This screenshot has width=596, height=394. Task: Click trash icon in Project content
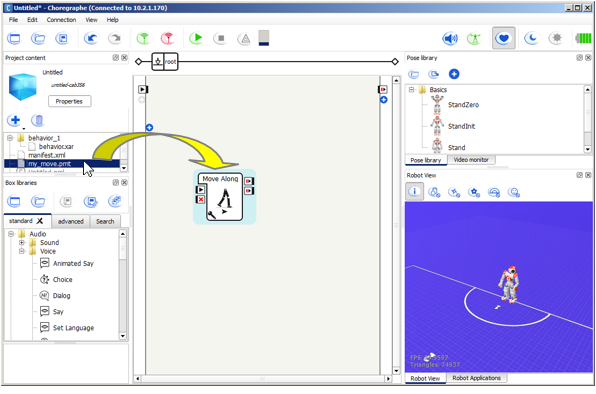[38, 120]
